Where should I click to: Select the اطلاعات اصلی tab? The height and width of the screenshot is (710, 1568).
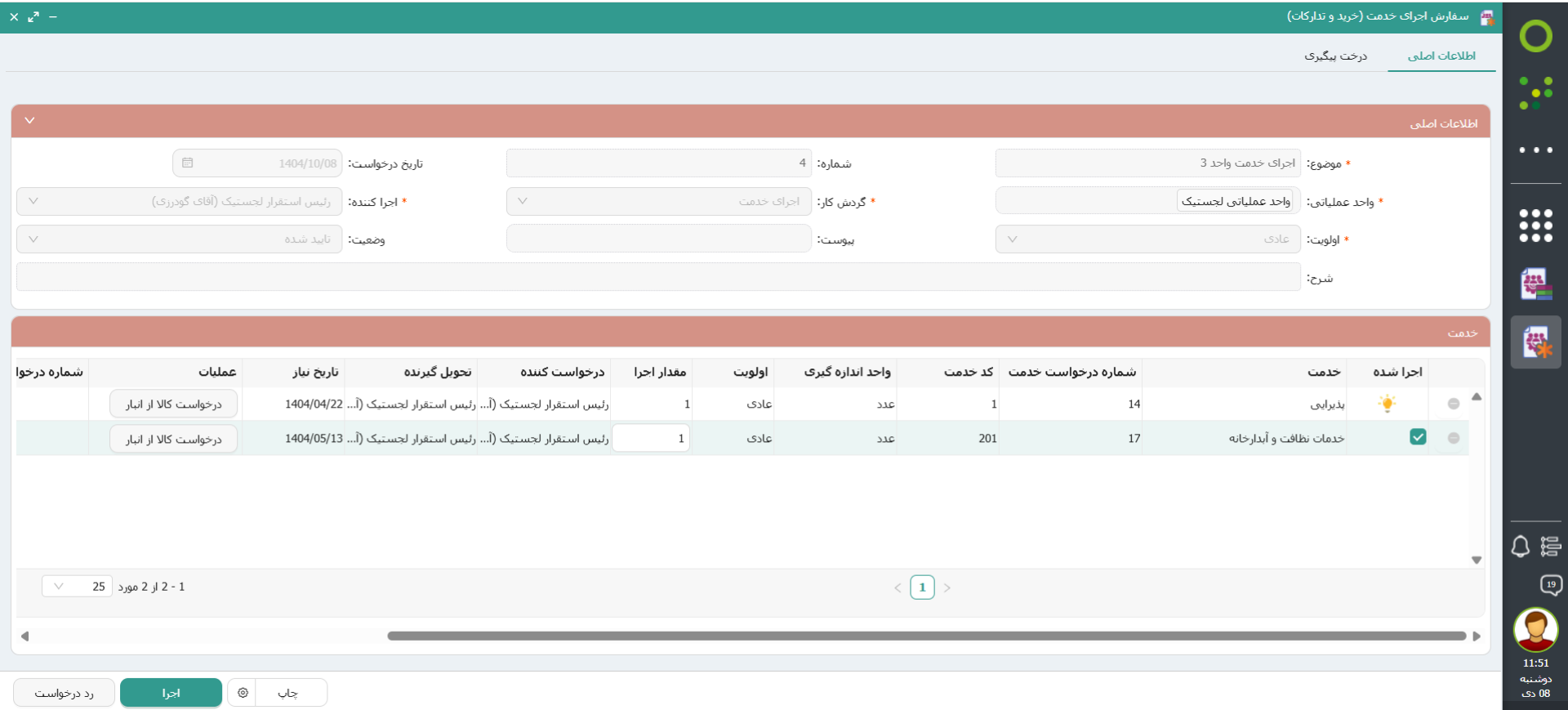click(1441, 56)
